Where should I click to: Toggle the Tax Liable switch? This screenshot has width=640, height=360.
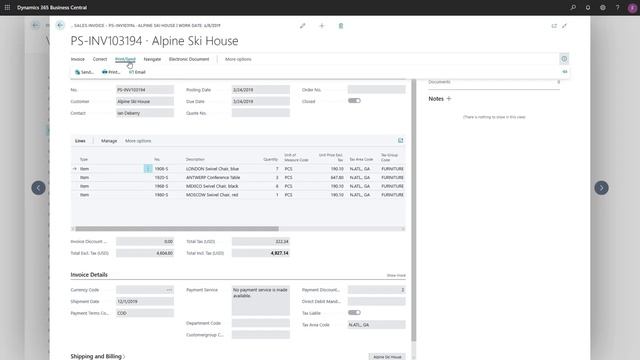coord(354,313)
